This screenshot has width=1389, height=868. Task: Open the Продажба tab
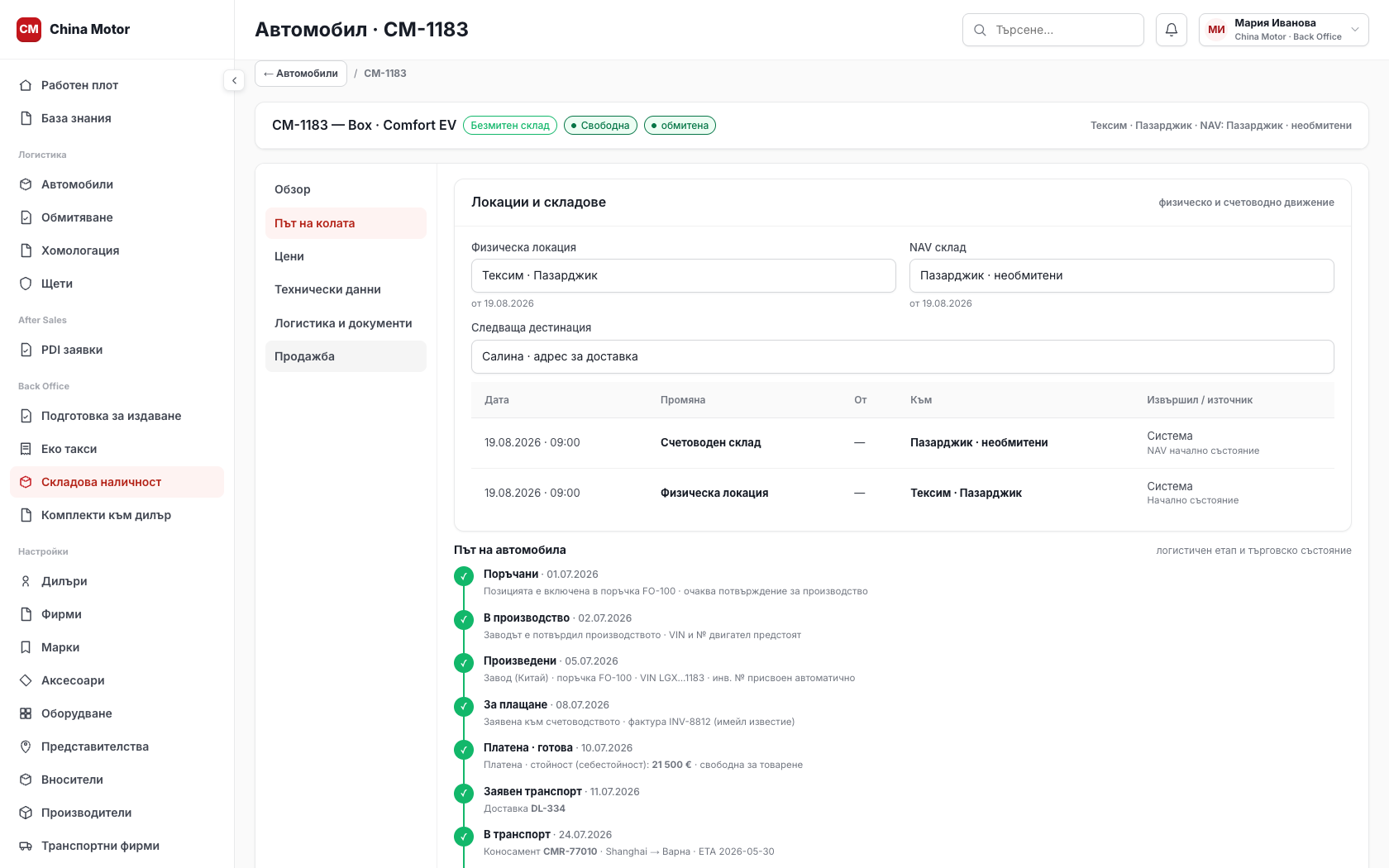point(346,356)
